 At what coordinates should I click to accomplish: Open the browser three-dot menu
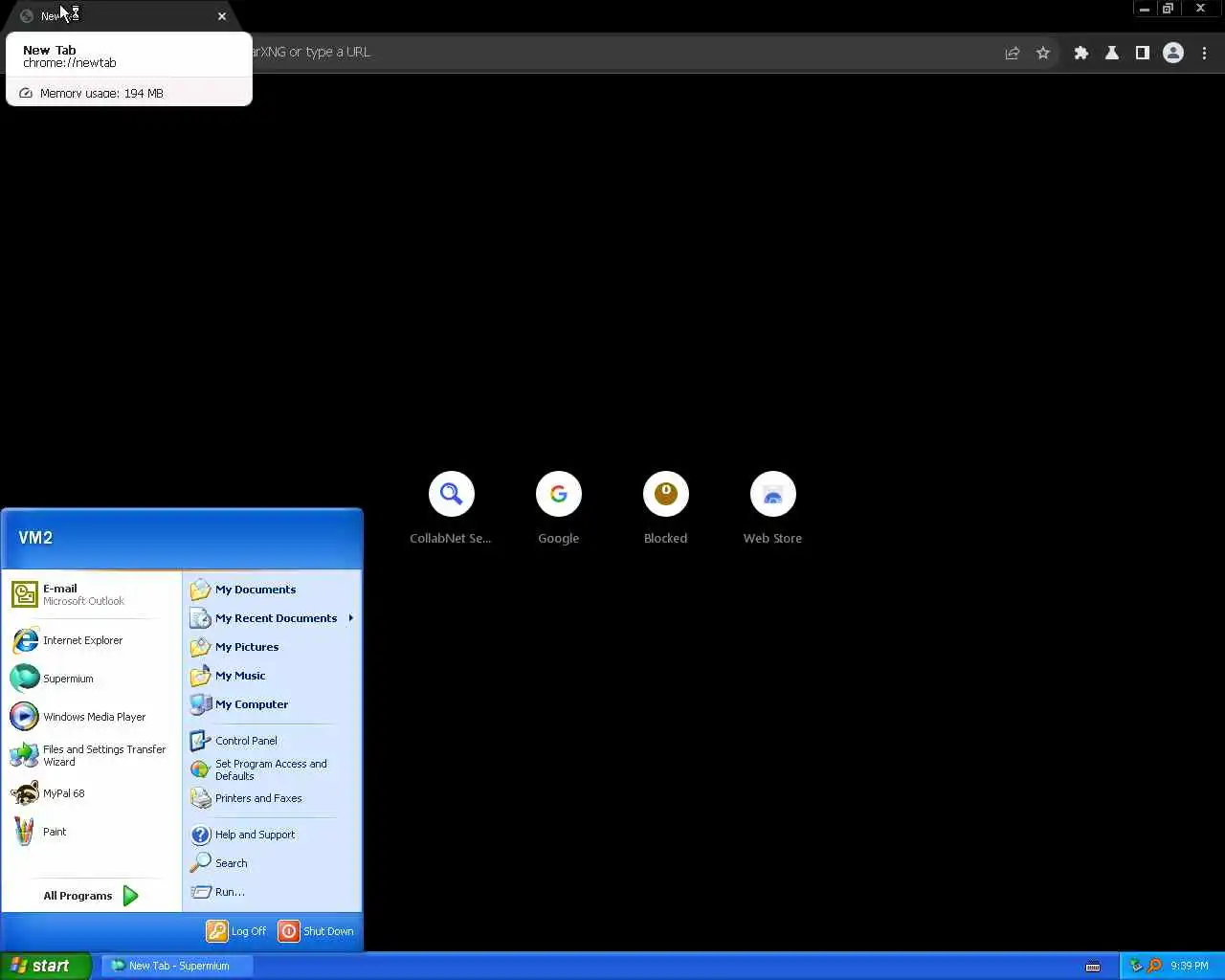1204,53
